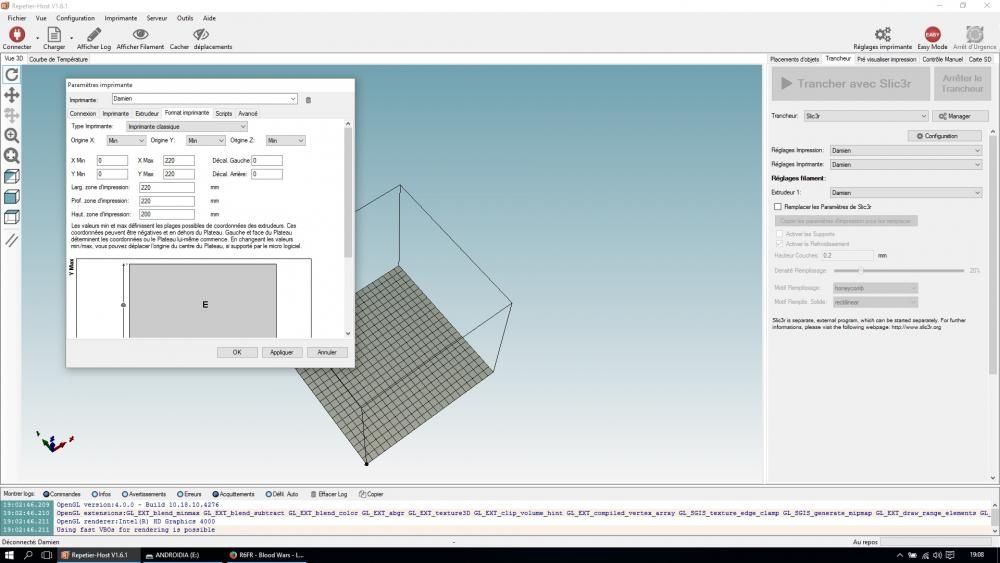Activate the red Easy Mode icon
This screenshot has width=1000, height=563.
click(x=932, y=34)
